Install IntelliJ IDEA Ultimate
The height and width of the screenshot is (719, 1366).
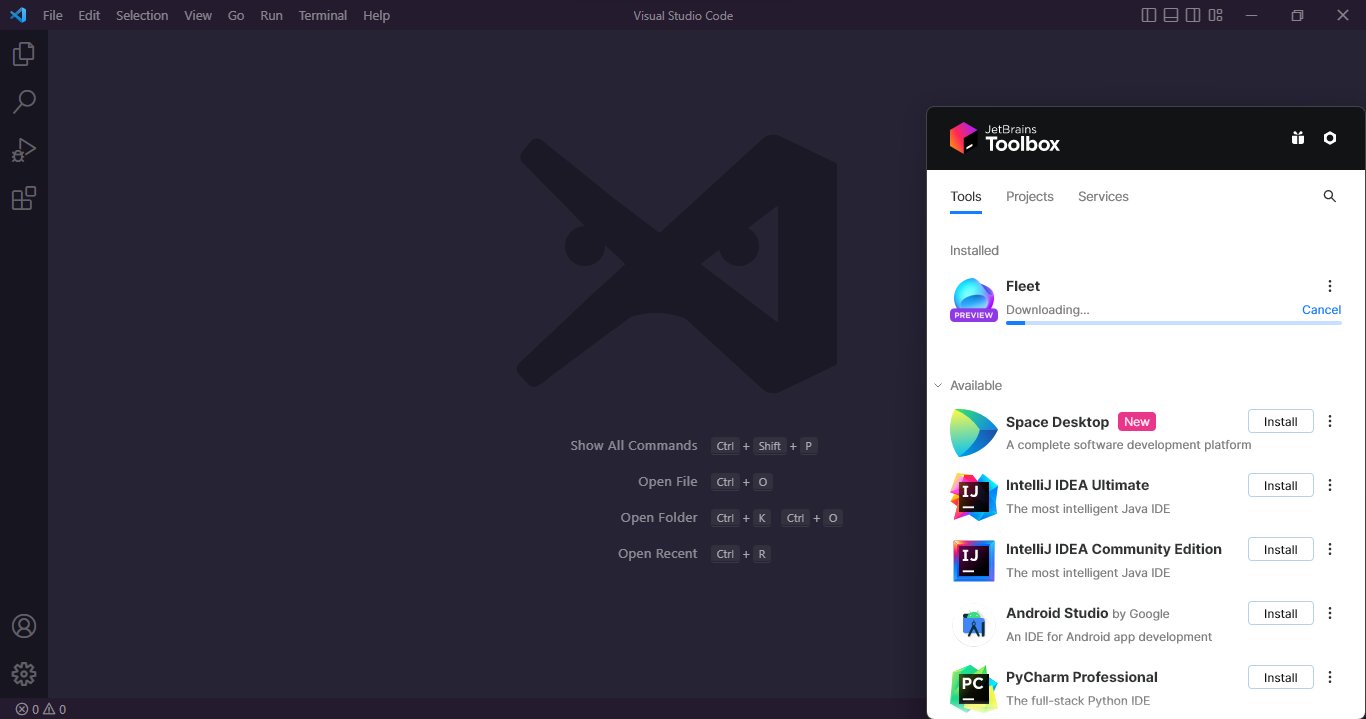1280,485
